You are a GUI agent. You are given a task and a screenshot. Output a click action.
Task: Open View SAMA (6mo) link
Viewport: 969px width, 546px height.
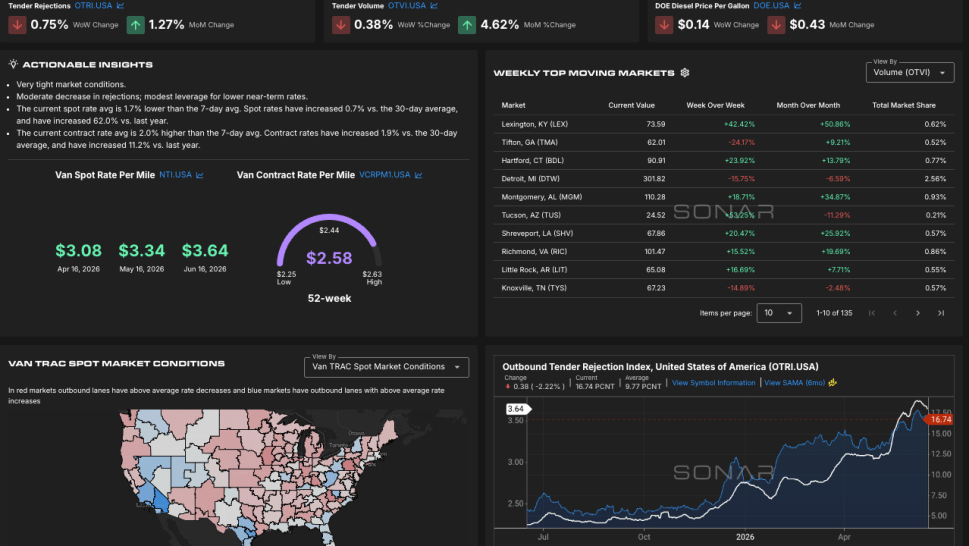click(x=794, y=383)
